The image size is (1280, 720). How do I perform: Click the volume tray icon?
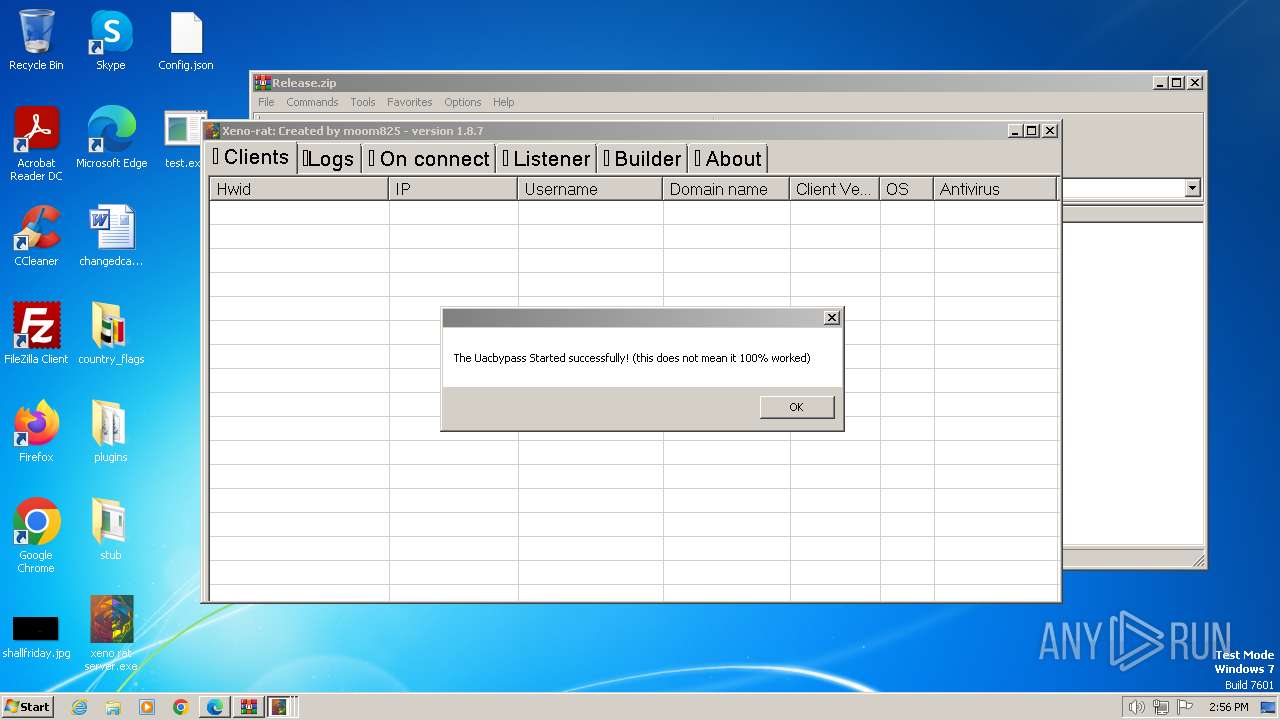click(x=1136, y=707)
